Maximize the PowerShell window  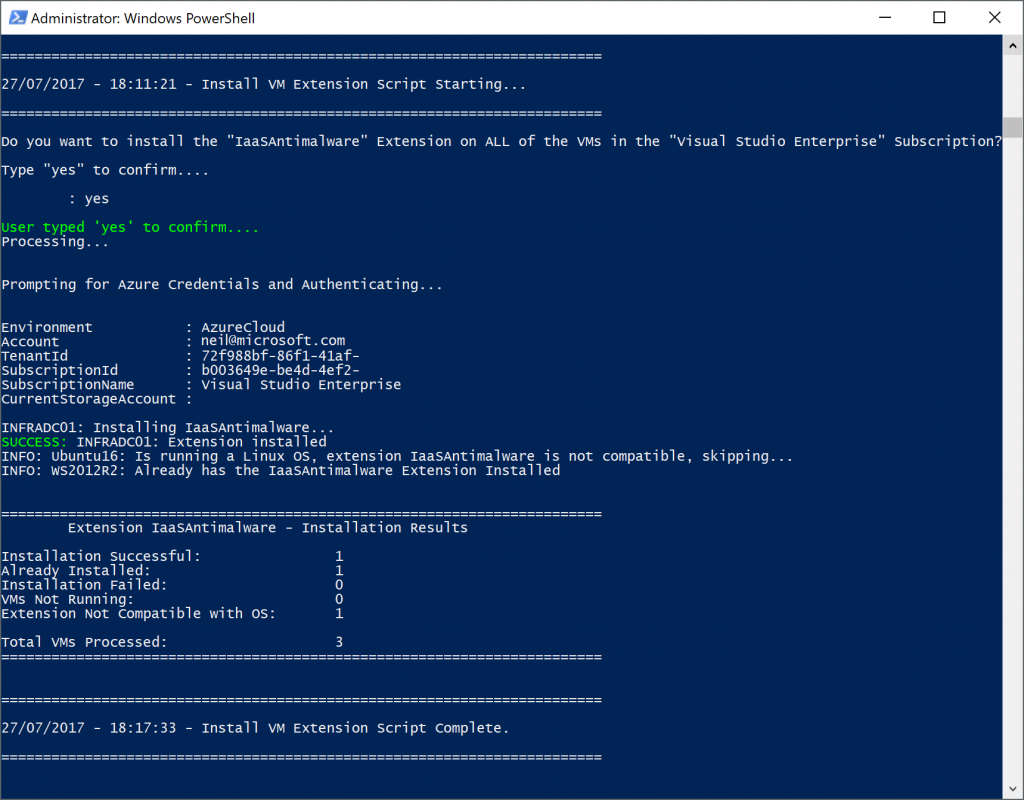tap(939, 17)
